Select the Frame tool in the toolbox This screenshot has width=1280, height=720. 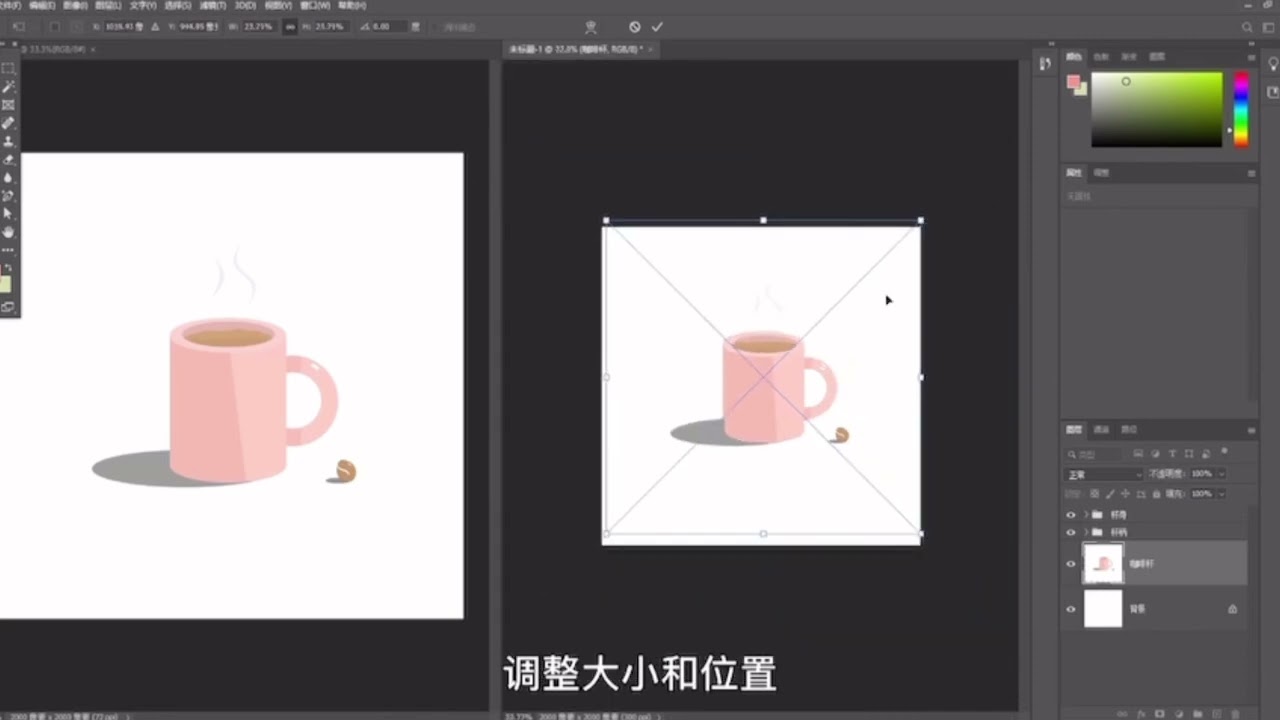coord(8,104)
